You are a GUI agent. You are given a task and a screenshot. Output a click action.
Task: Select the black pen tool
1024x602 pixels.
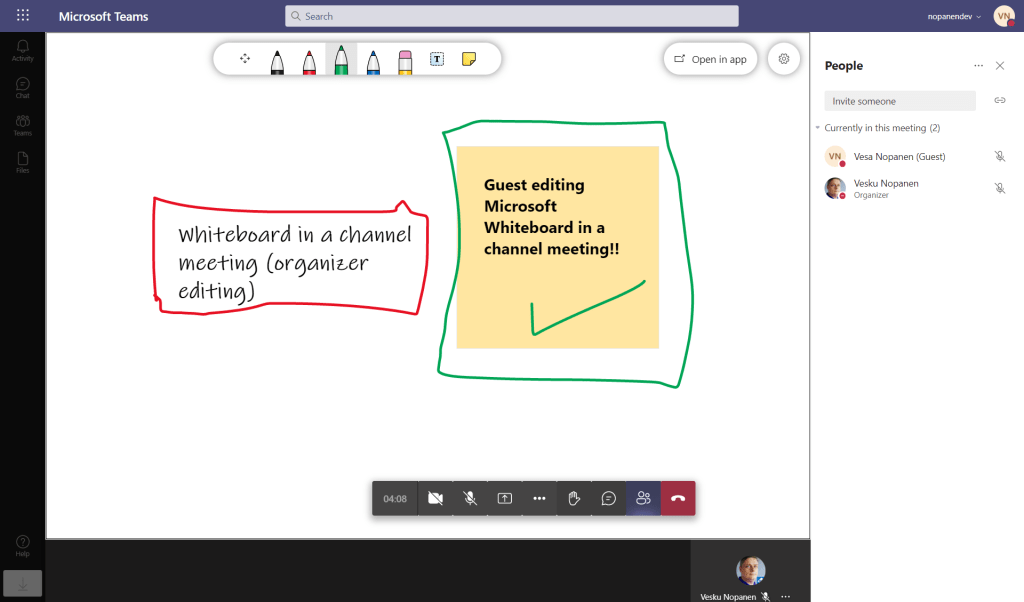[277, 60]
